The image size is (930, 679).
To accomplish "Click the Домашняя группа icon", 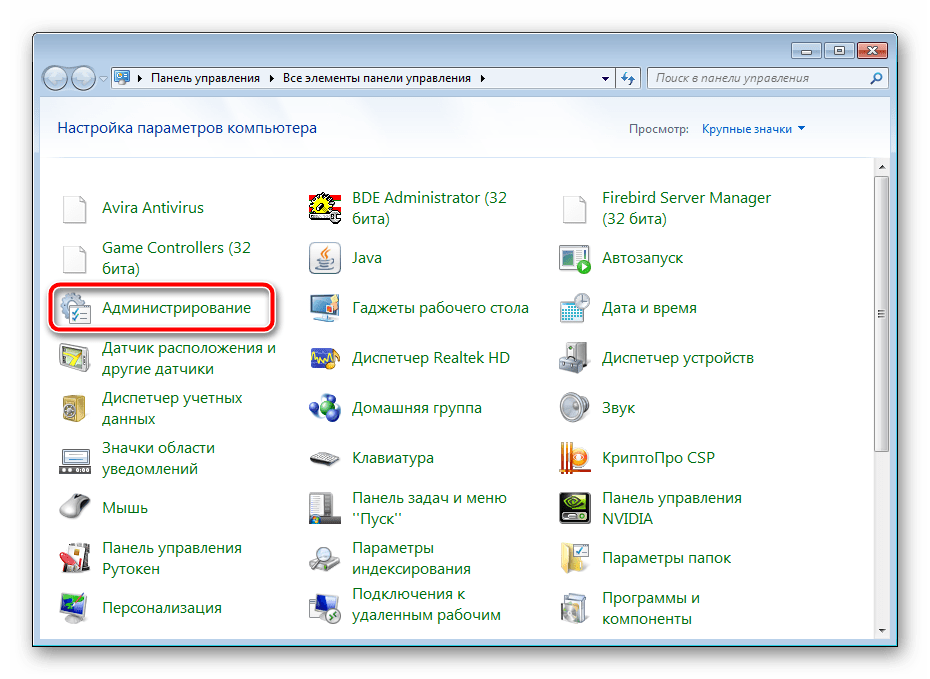I will click(x=325, y=408).
